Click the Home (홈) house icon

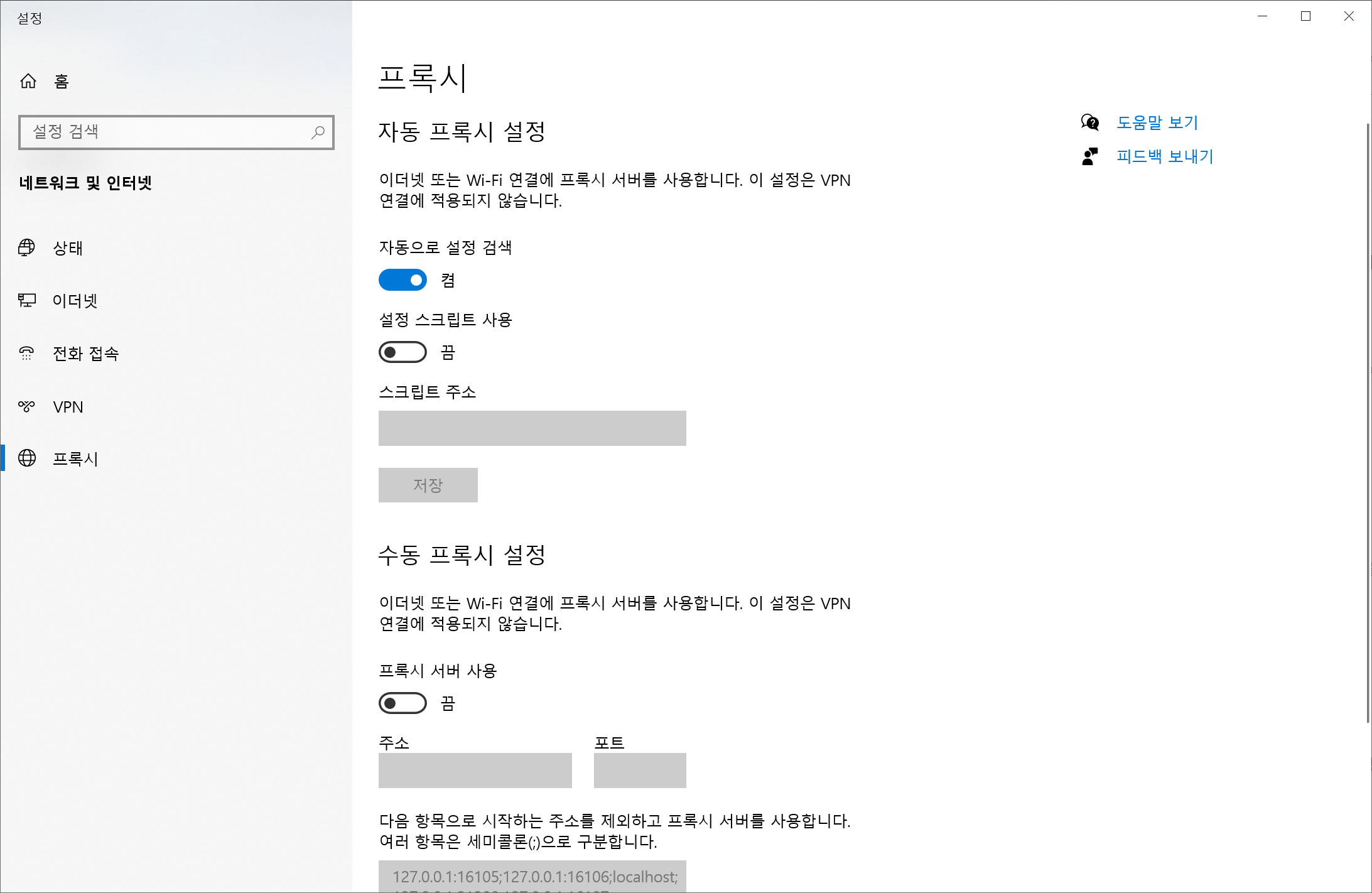(28, 81)
